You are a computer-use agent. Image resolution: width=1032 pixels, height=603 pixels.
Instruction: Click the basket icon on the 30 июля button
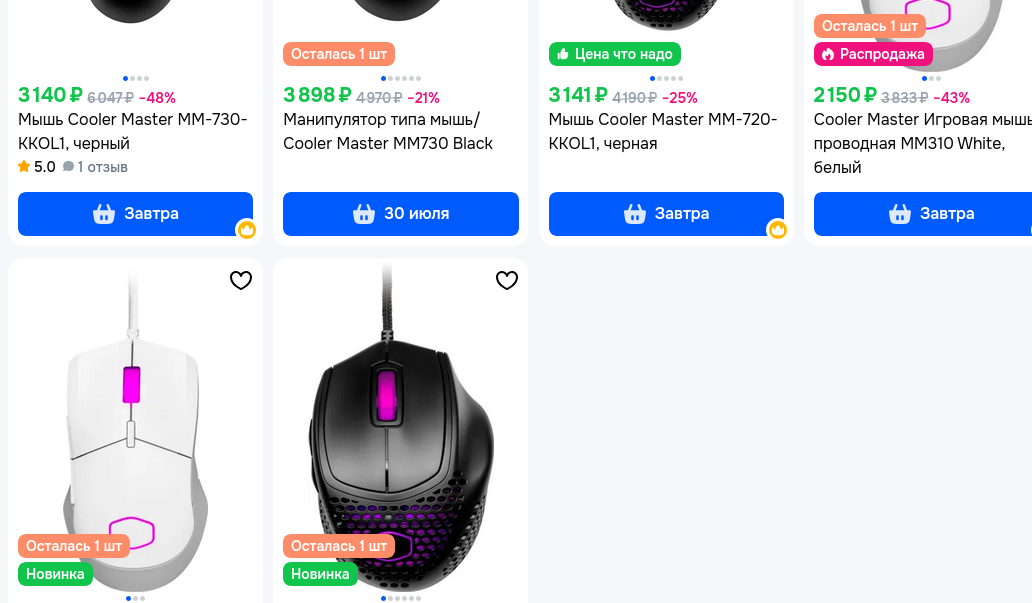point(364,214)
